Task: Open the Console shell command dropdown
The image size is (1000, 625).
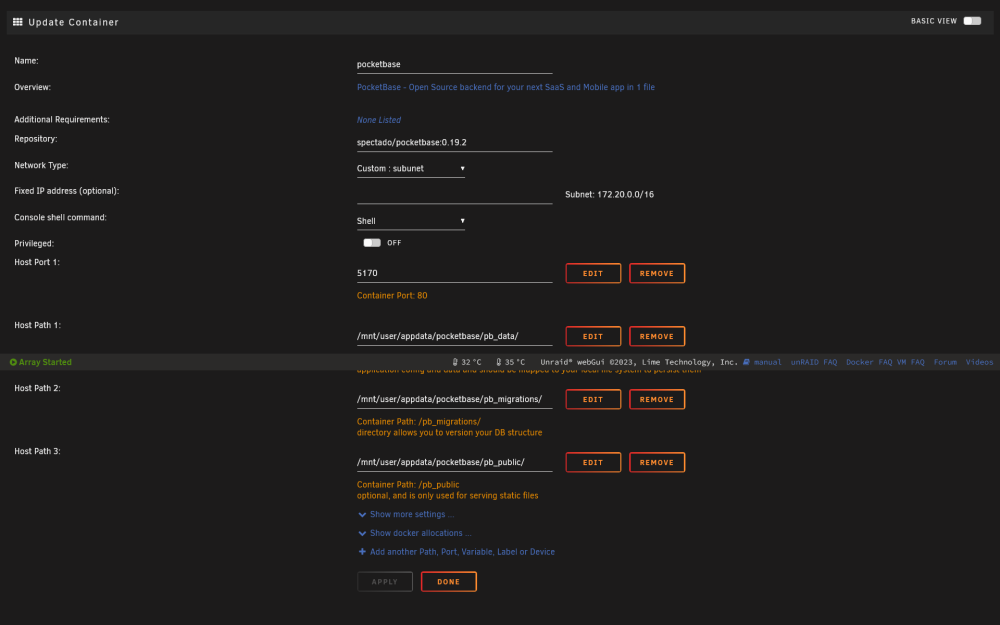Action: (x=411, y=221)
